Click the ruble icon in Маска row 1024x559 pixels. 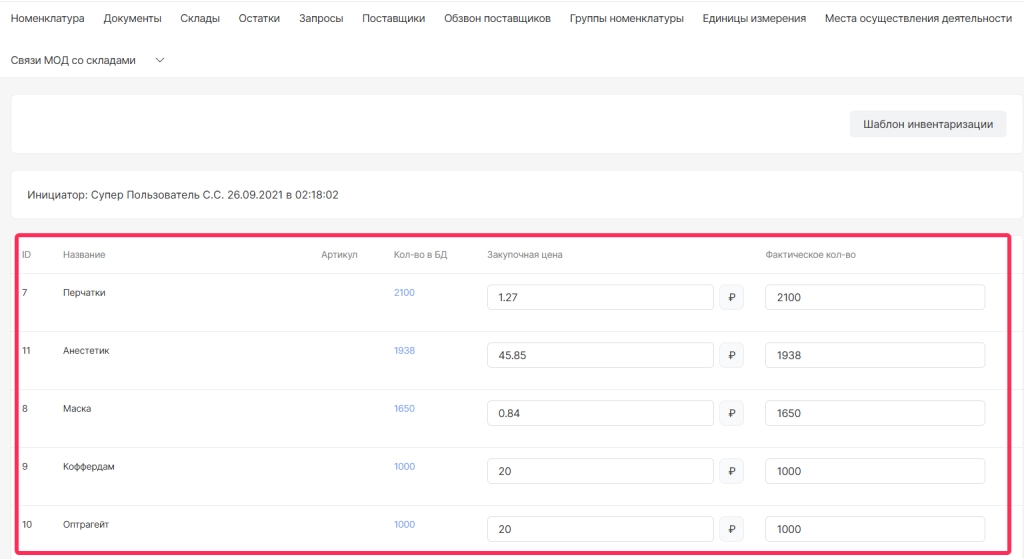coord(731,413)
